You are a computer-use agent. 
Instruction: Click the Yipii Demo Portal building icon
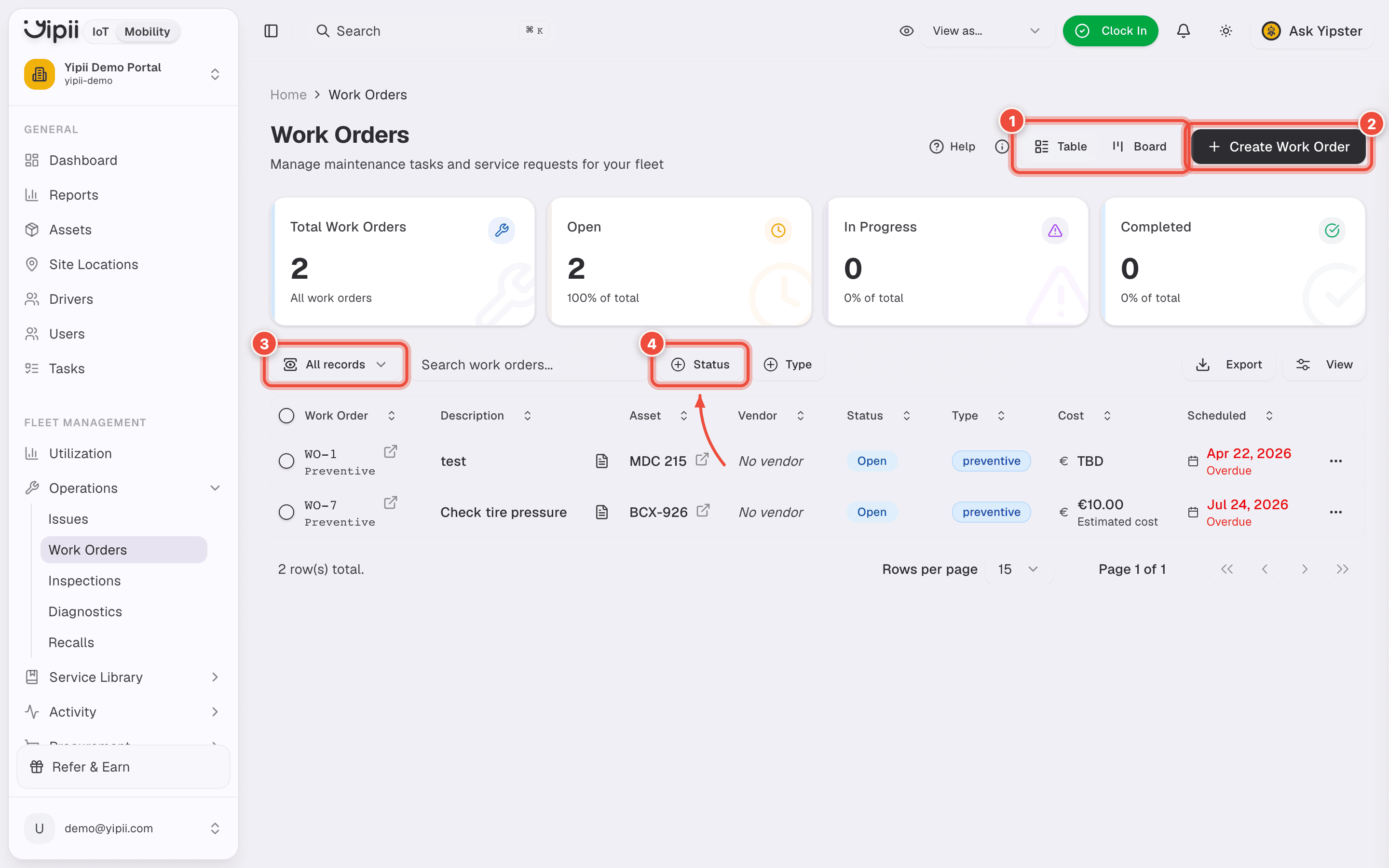tap(40, 74)
